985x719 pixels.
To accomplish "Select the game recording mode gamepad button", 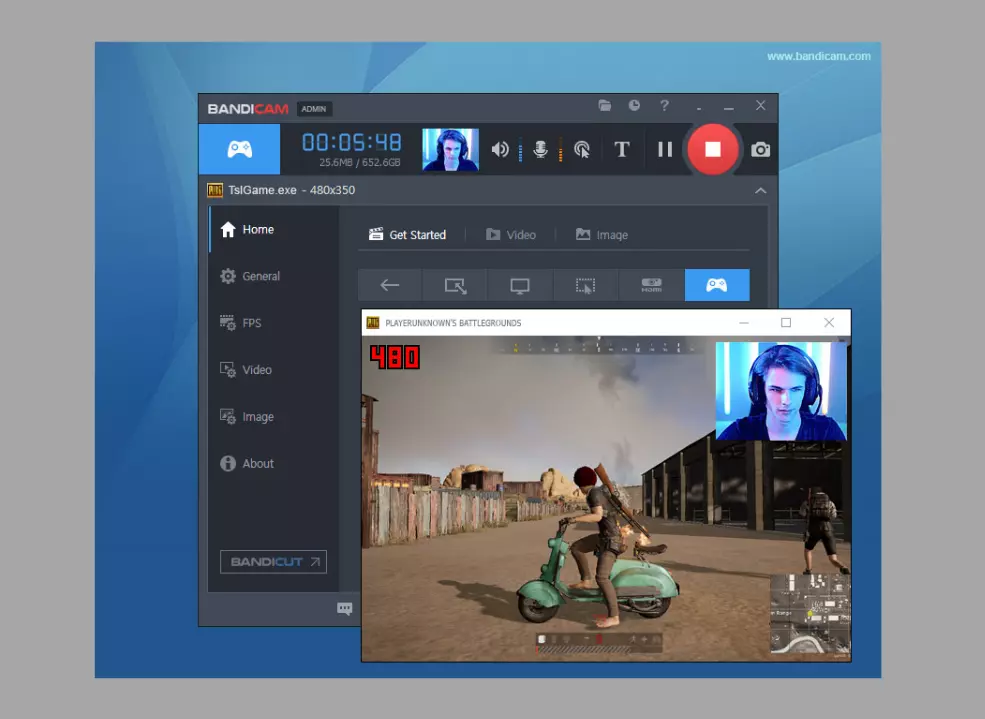I will point(239,149).
